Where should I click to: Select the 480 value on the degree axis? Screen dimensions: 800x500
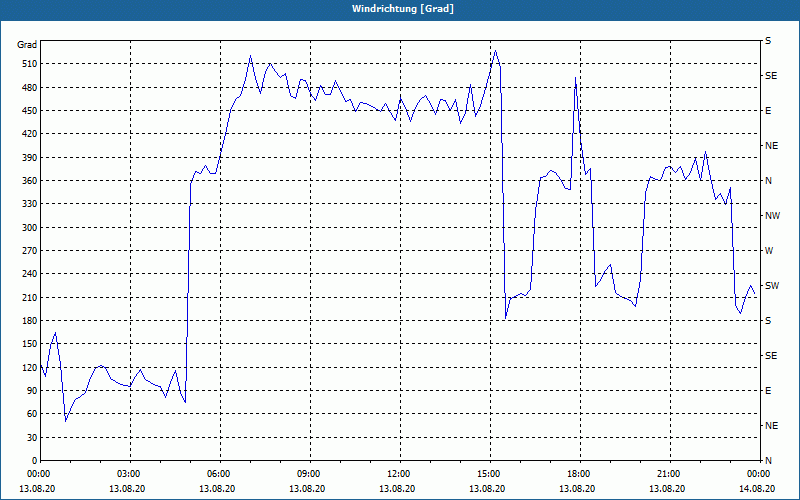point(30,87)
